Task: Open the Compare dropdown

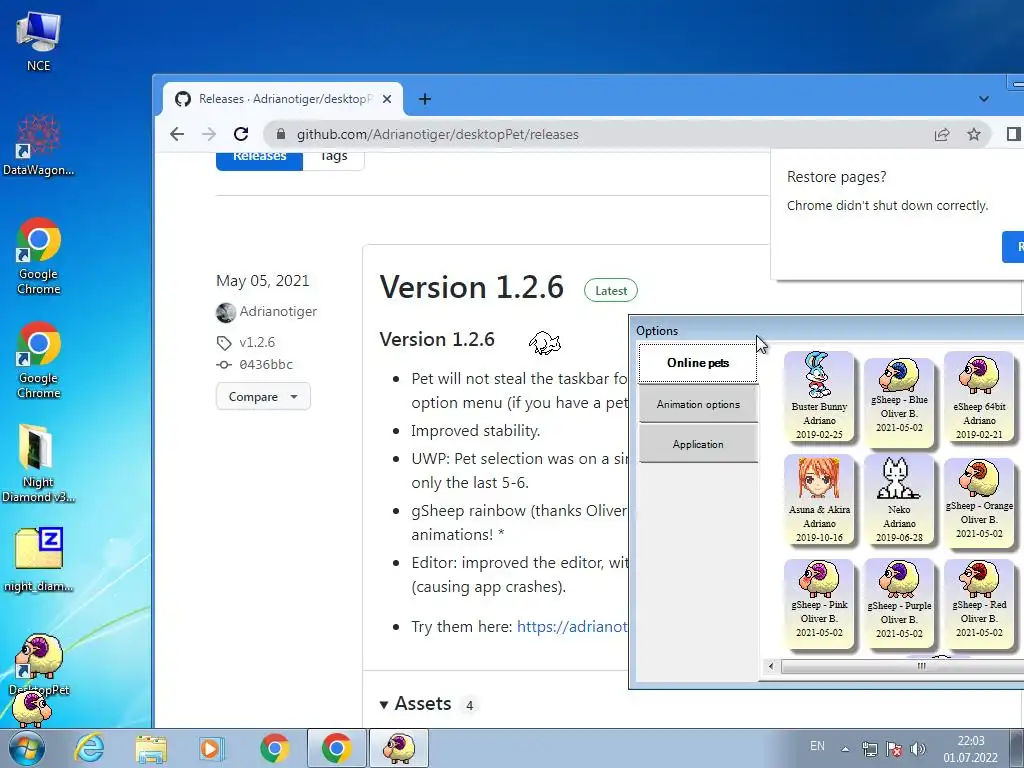Action: tap(263, 396)
